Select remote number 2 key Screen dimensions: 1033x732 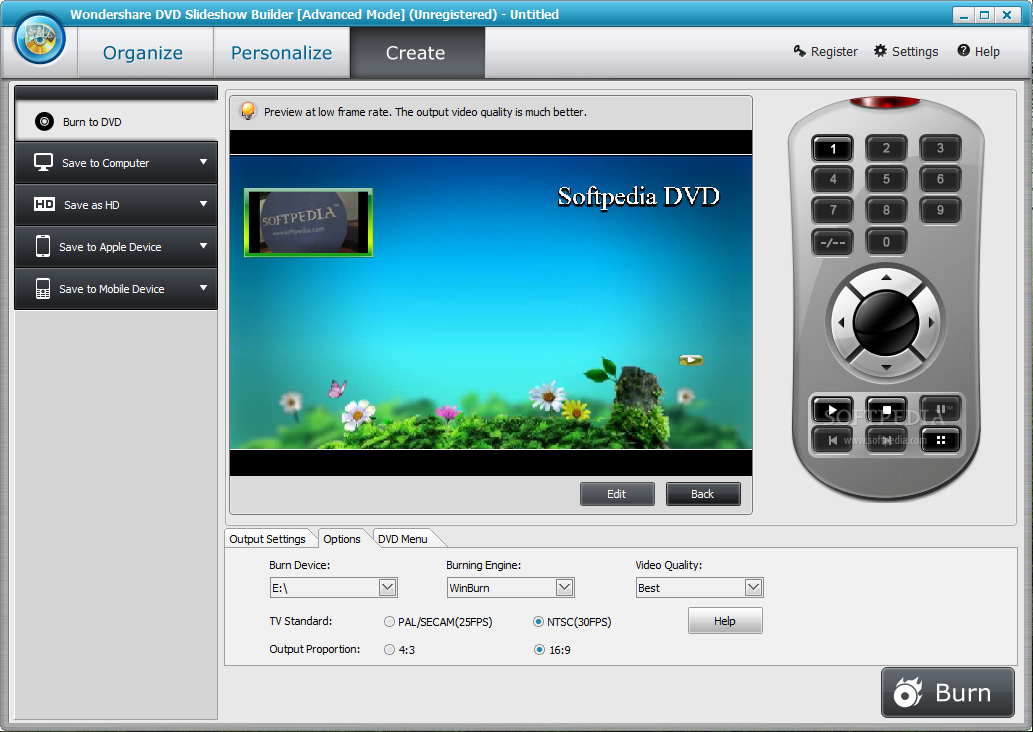(886, 148)
